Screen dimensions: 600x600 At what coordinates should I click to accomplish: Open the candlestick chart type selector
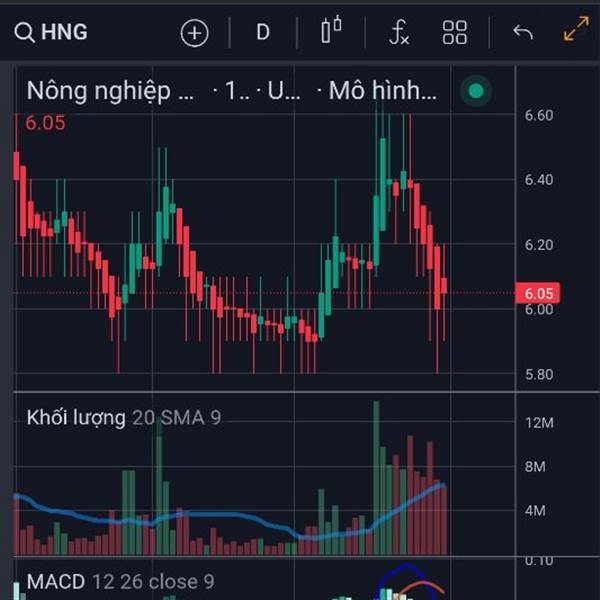pyautogui.click(x=331, y=29)
